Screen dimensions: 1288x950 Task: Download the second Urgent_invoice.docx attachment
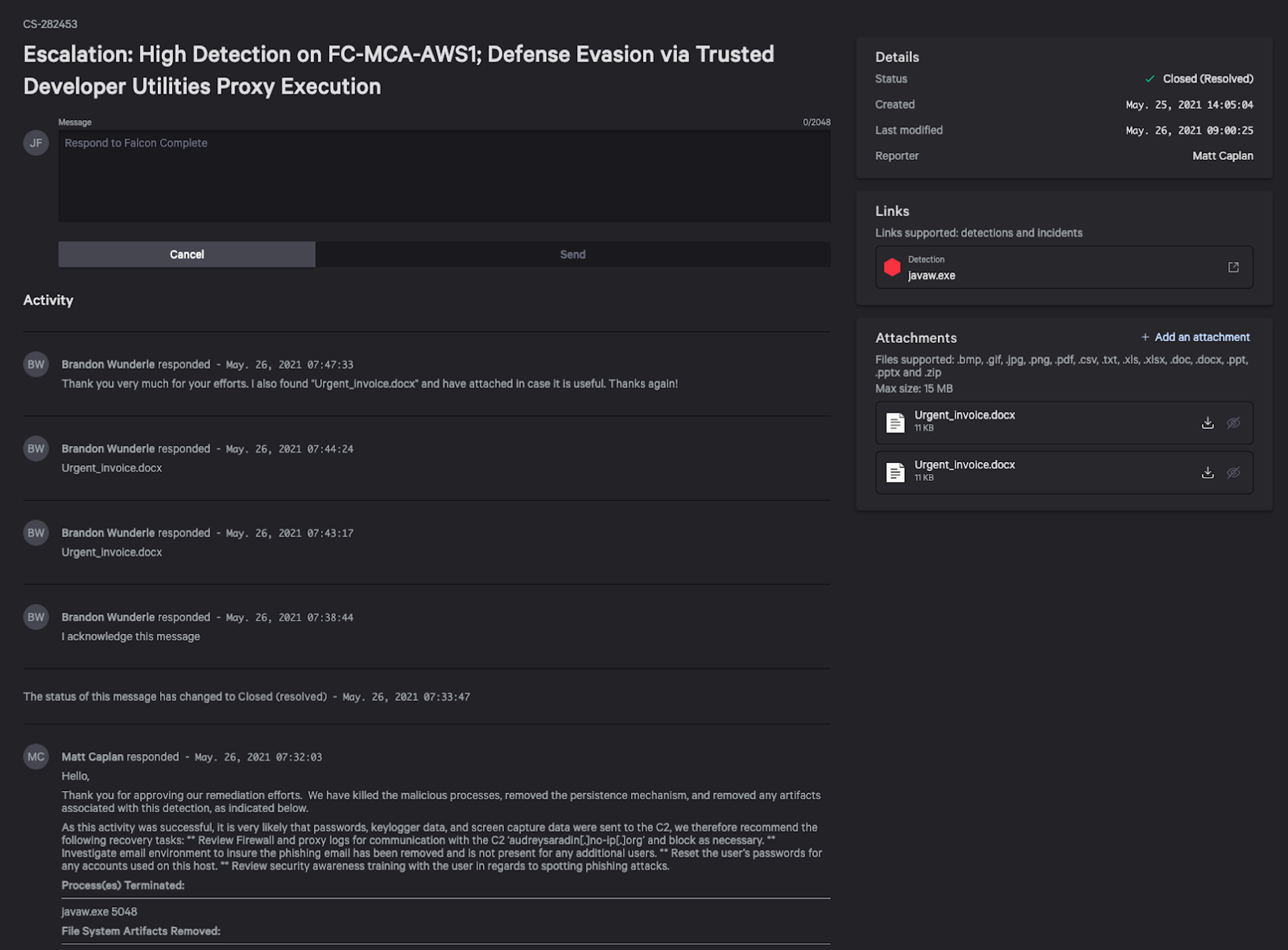(1207, 472)
